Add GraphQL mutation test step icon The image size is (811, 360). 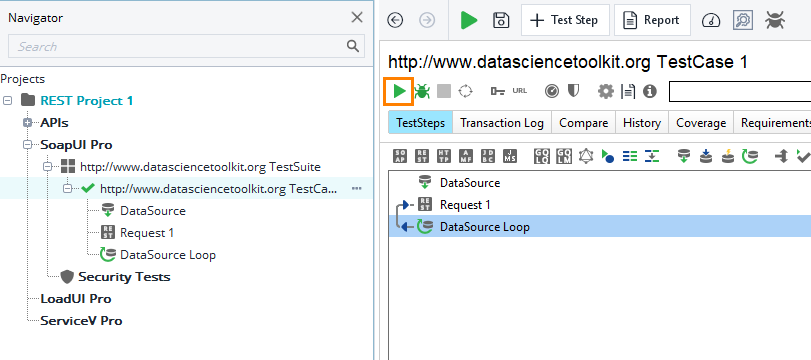[563, 156]
